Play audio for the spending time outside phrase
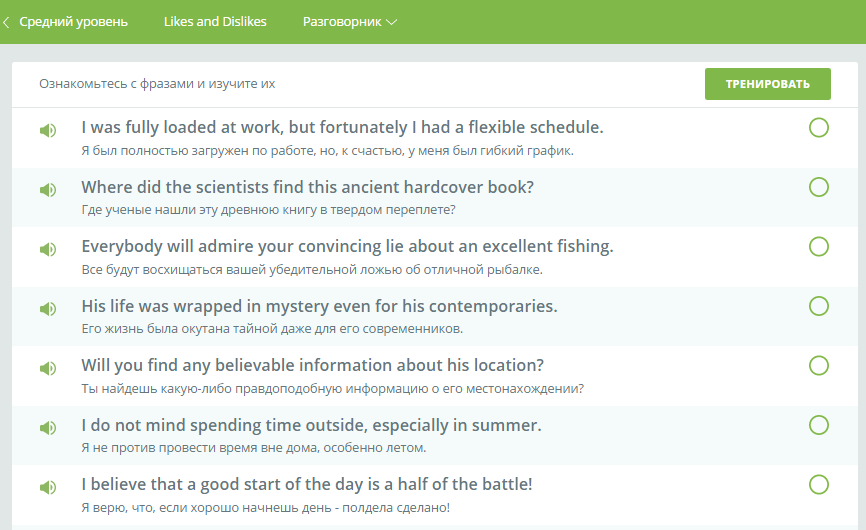866x530 pixels. click(x=48, y=428)
